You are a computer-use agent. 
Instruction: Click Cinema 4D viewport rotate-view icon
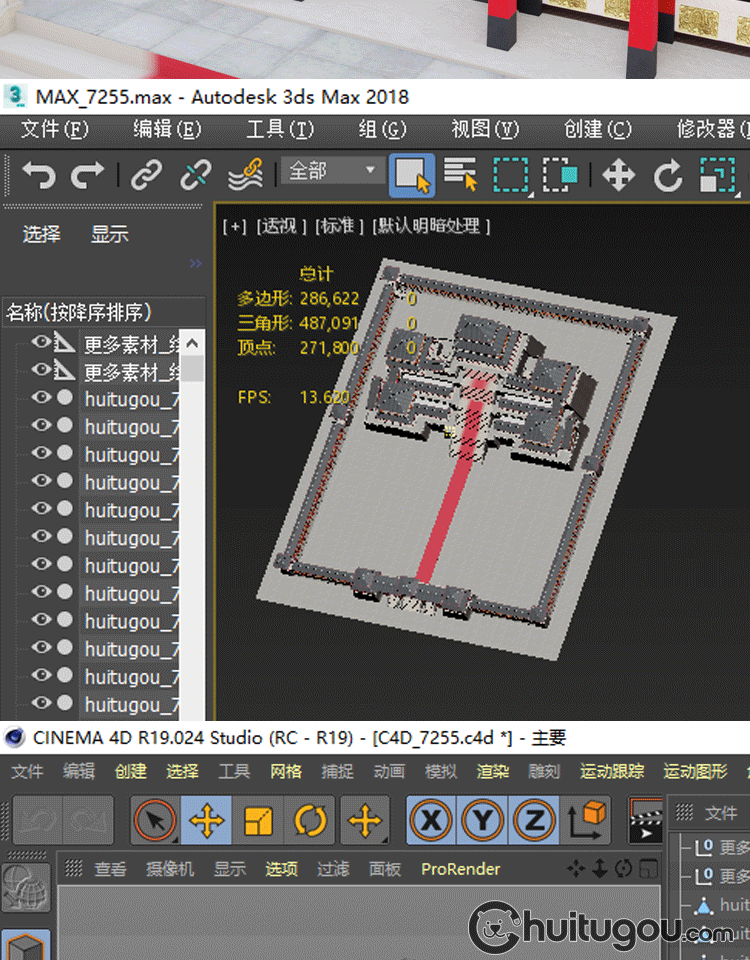click(624, 868)
